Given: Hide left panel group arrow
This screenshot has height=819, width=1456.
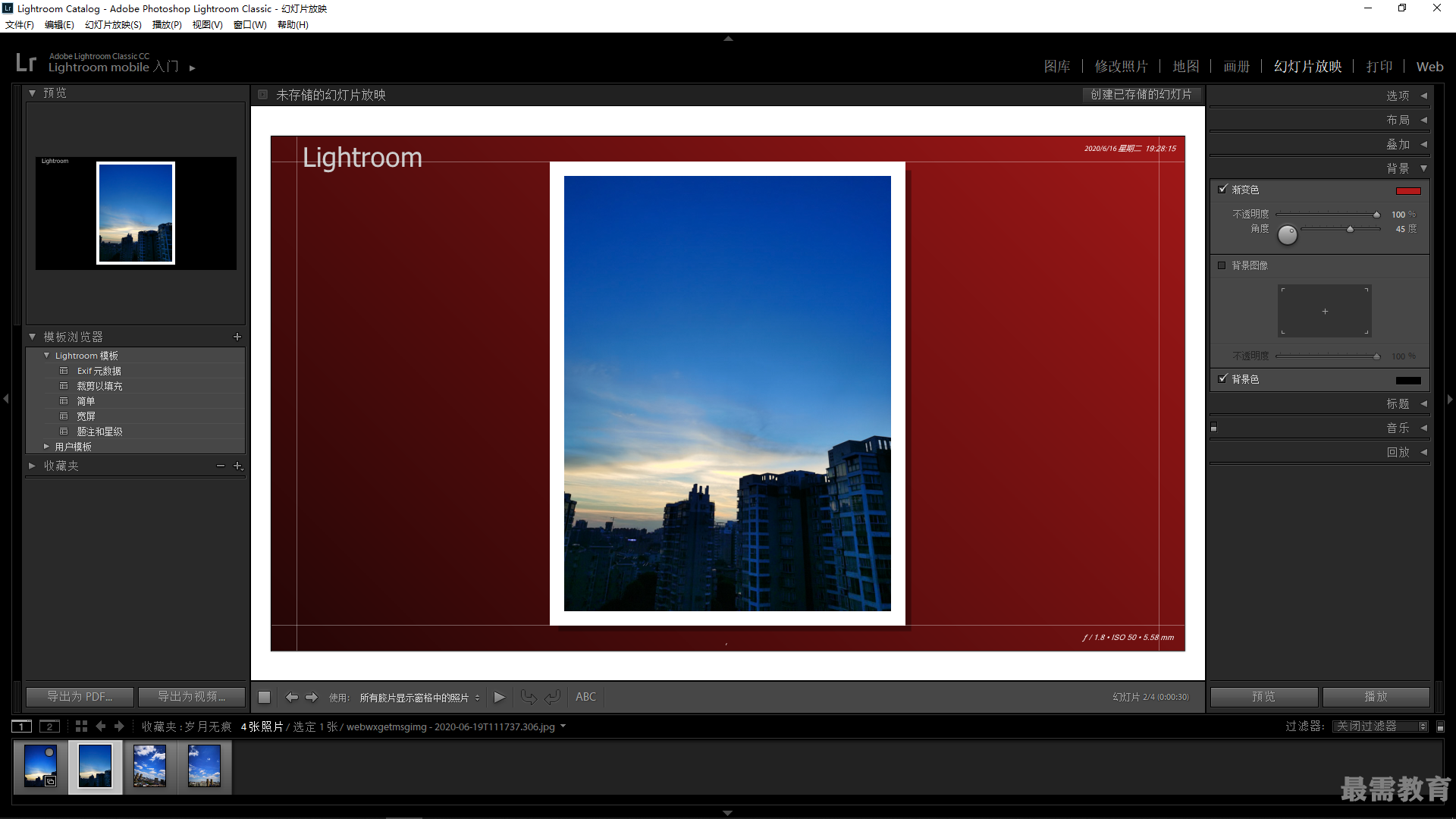Looking at the screenshot, I should [x=6, y=398].
